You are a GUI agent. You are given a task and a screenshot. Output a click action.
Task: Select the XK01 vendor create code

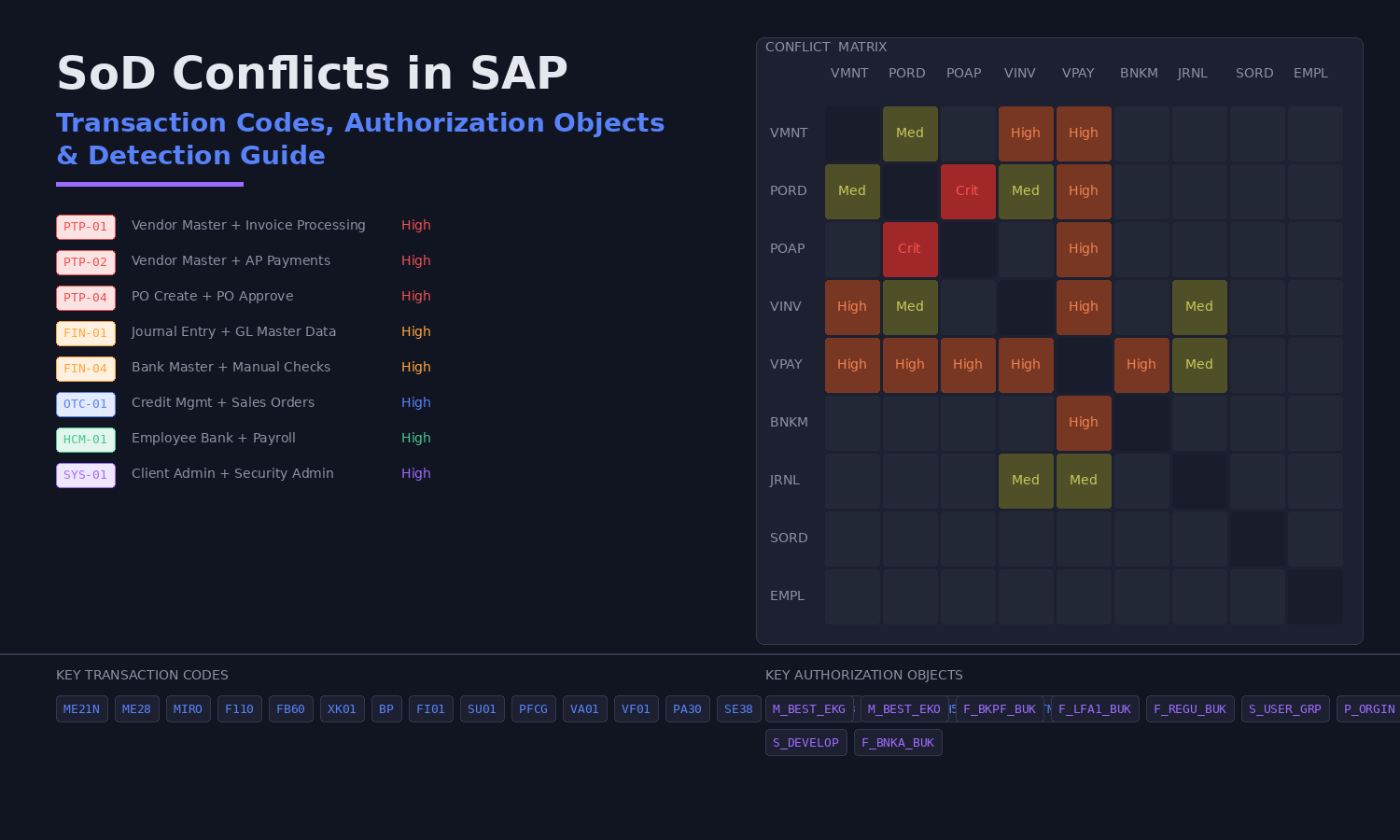tap(342, 708)
